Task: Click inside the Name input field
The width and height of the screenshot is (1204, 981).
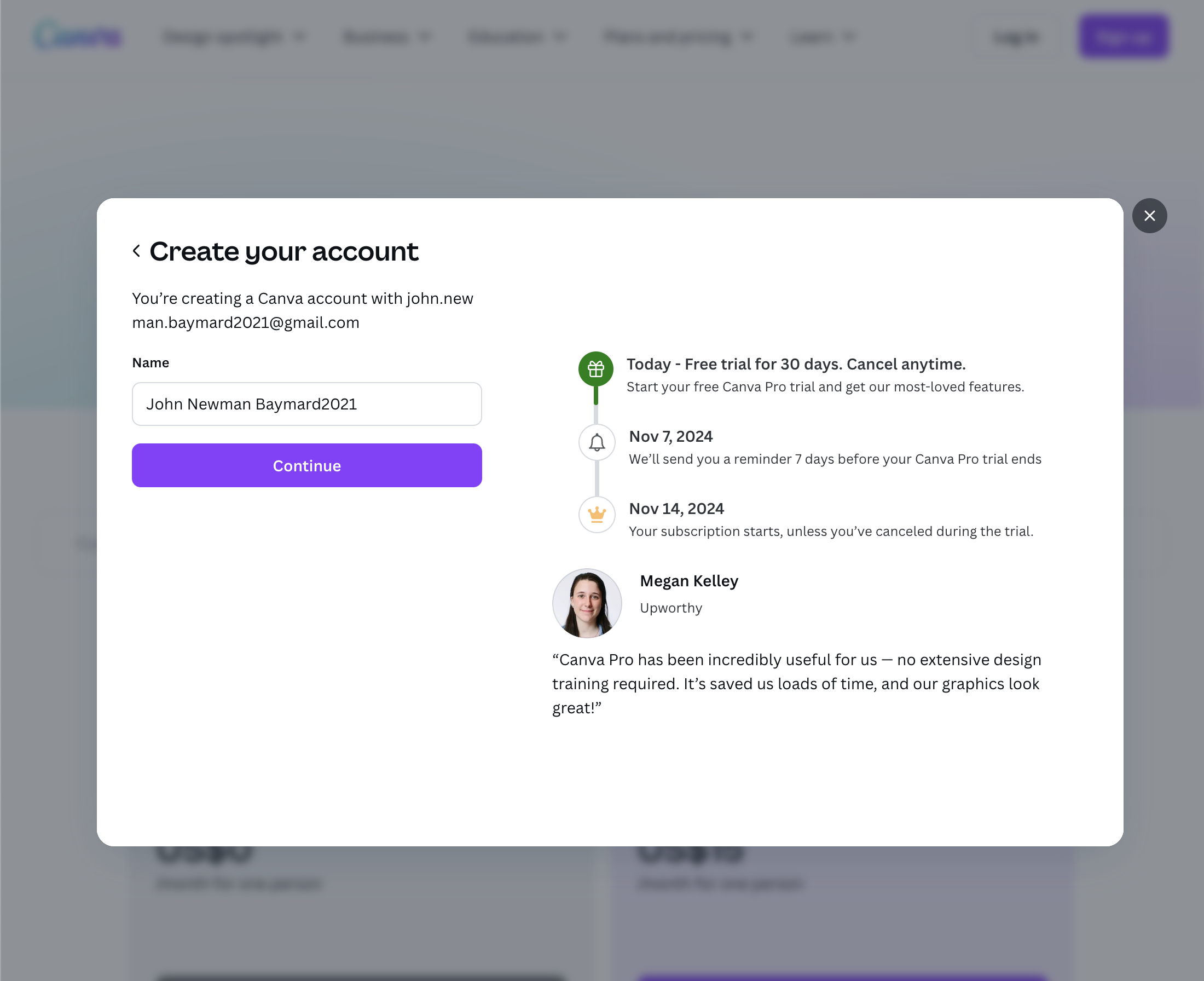Action: click(x=307, y=404)
